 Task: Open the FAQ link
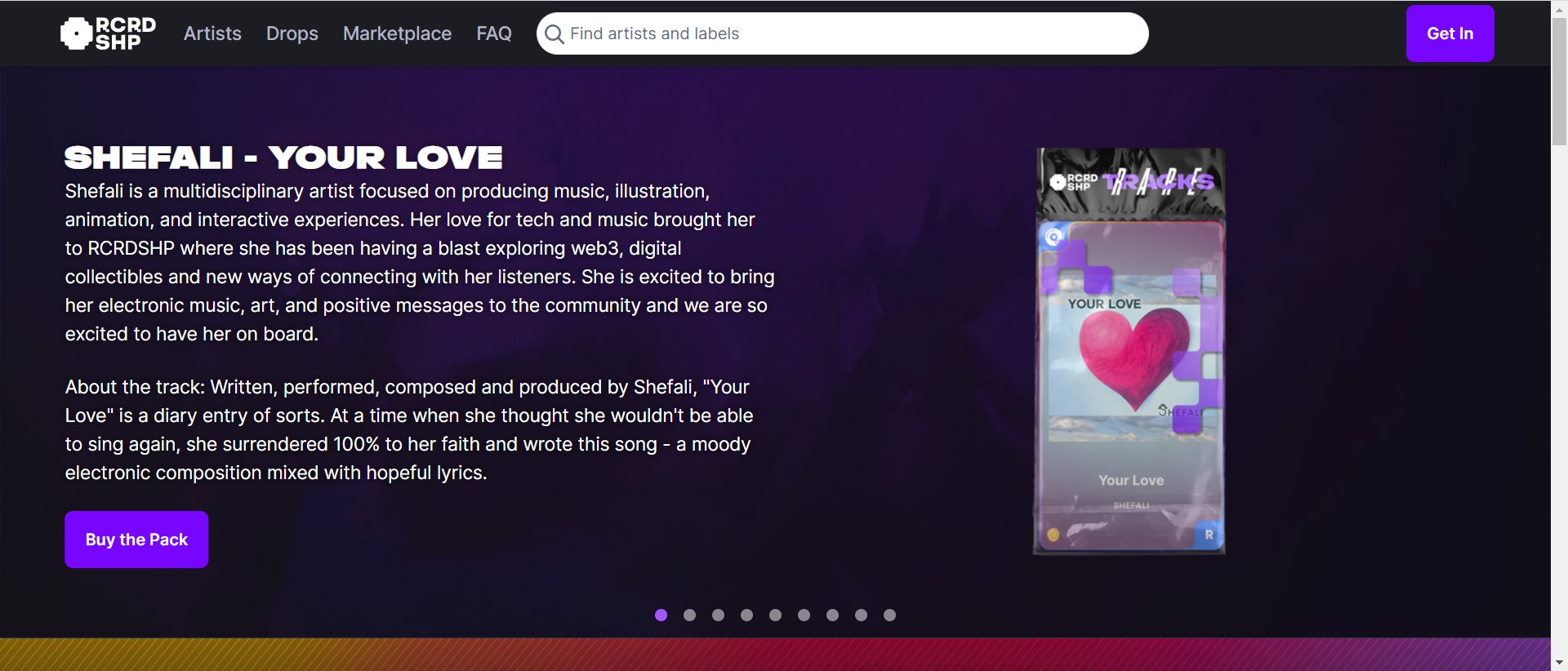click(494, 33)
